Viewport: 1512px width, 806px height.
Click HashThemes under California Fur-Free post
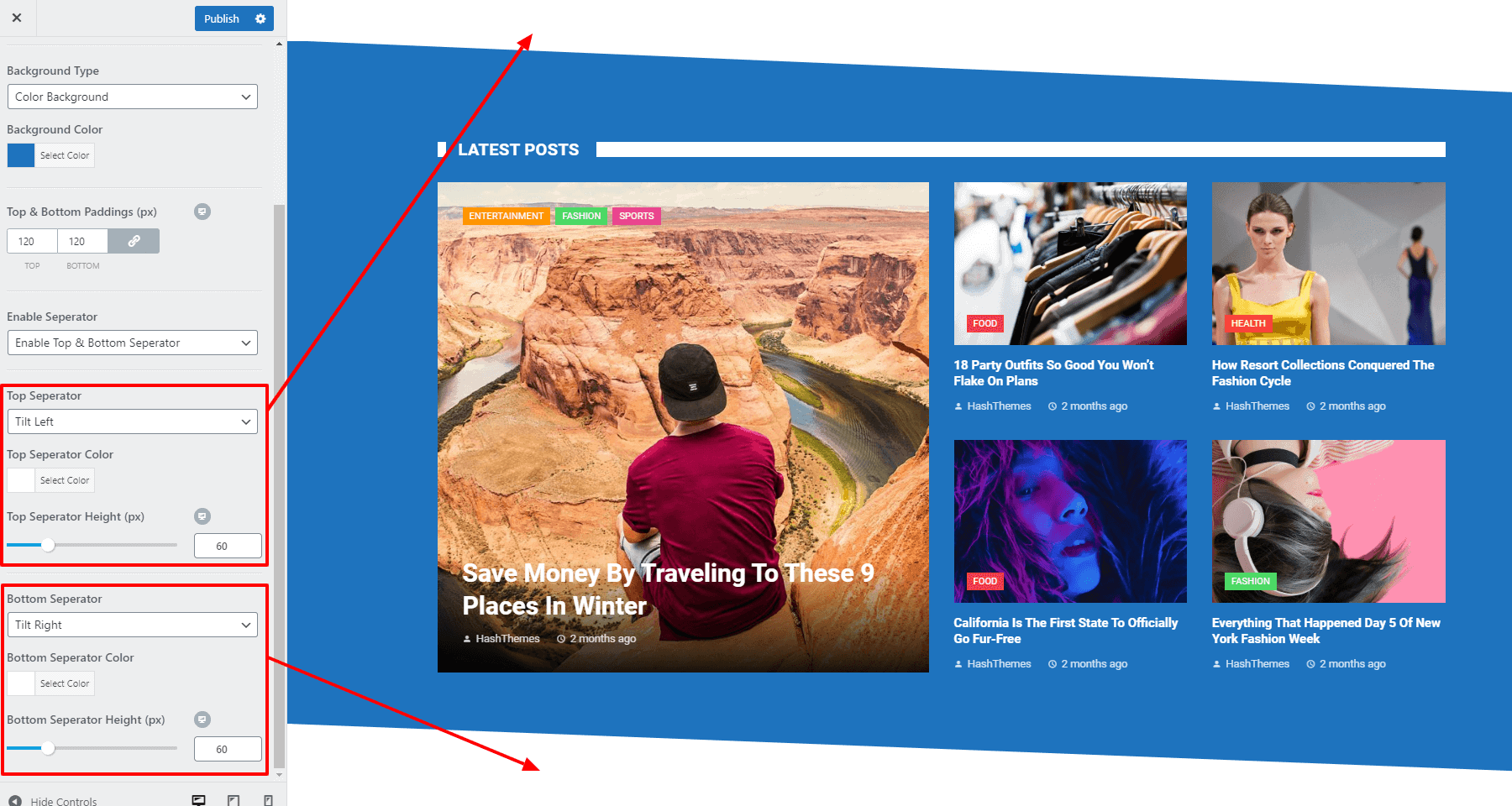pos(999,664)
